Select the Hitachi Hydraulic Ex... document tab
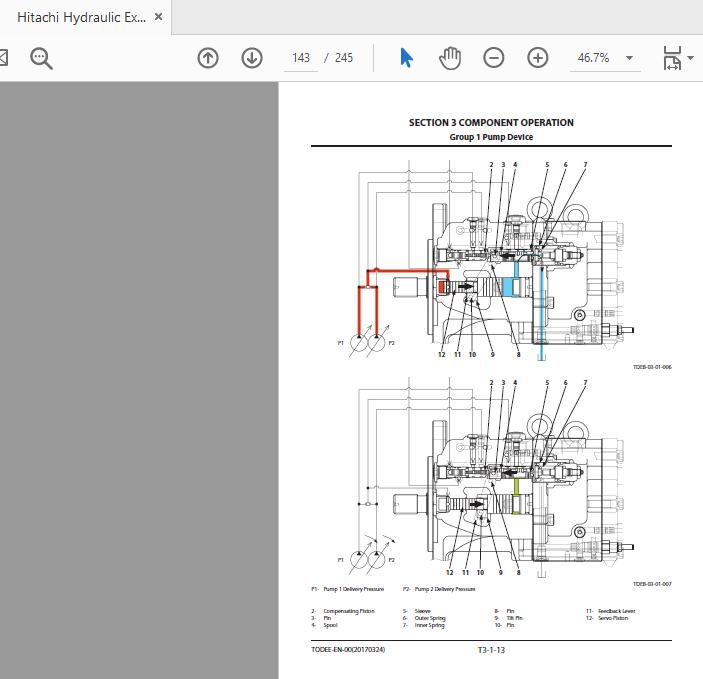The height and width of the screenshot is (679, 703). 85,17
